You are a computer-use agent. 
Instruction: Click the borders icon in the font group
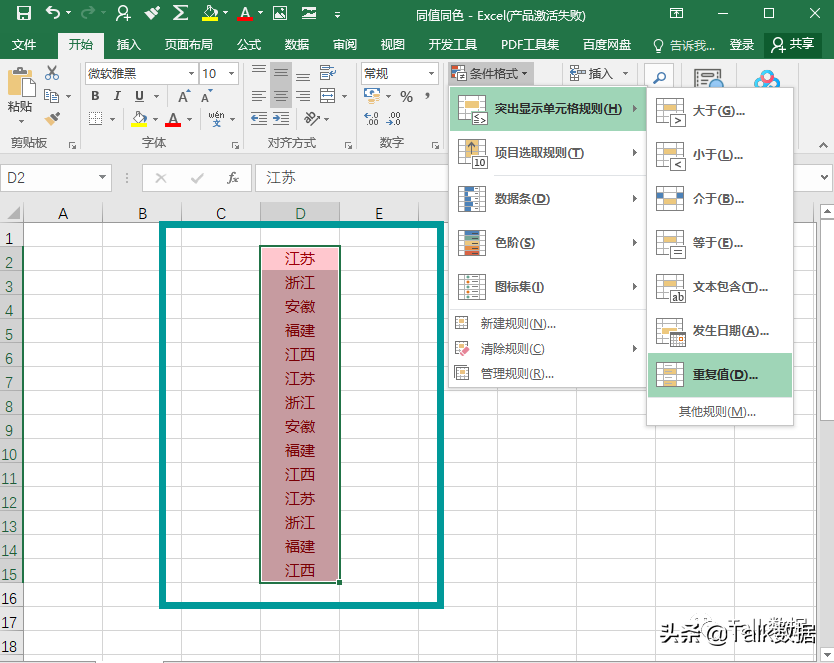[x=95, y=119]
